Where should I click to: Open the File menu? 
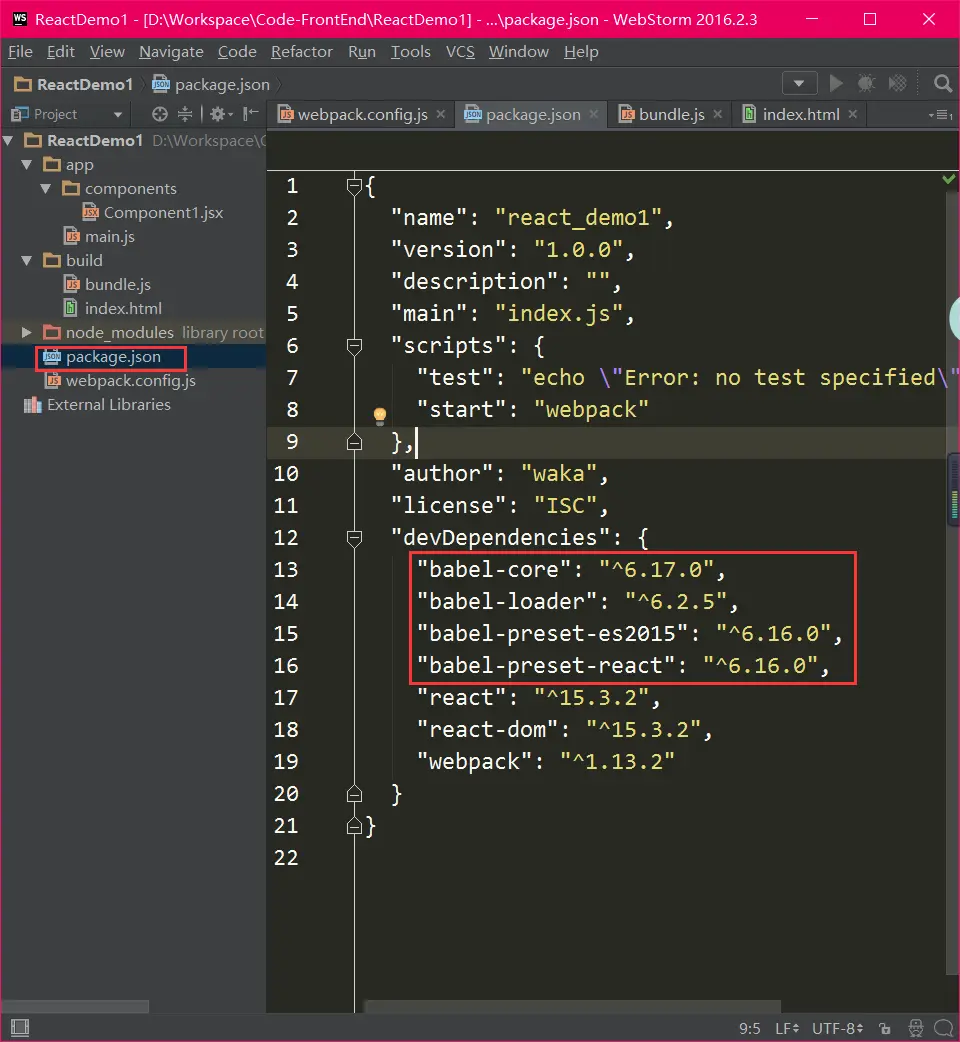pyautogui.click(x=20, y=52)
